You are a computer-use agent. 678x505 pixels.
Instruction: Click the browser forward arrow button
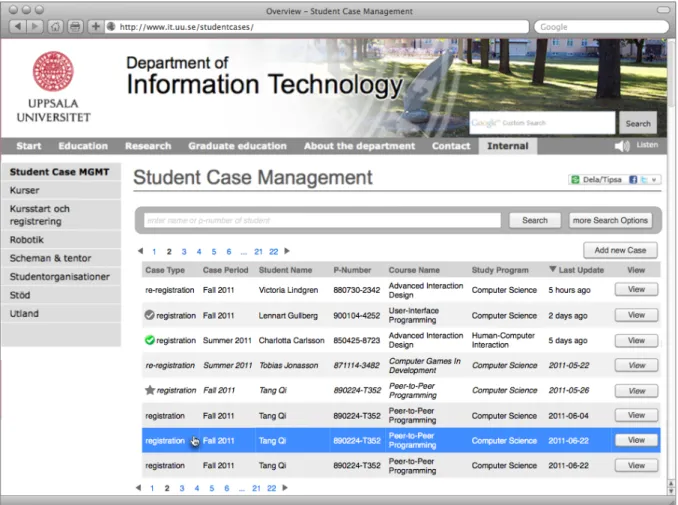pos(35,26)
